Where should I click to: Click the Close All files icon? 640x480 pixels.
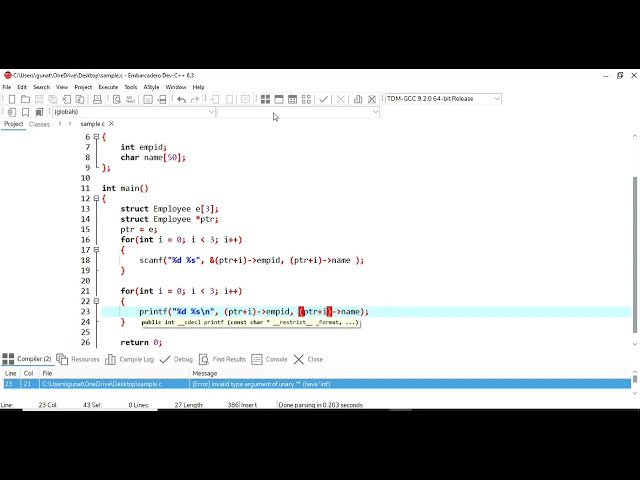(x=80, y=99)
